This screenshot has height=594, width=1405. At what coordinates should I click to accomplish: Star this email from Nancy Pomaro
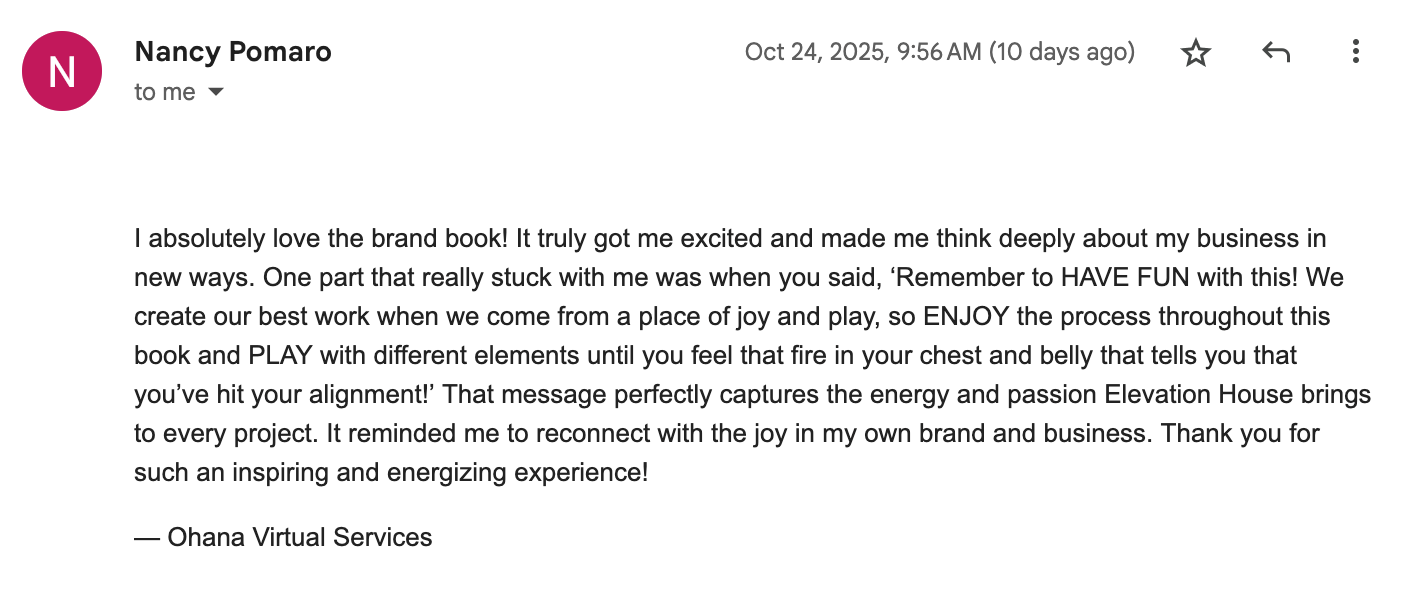1195,52
